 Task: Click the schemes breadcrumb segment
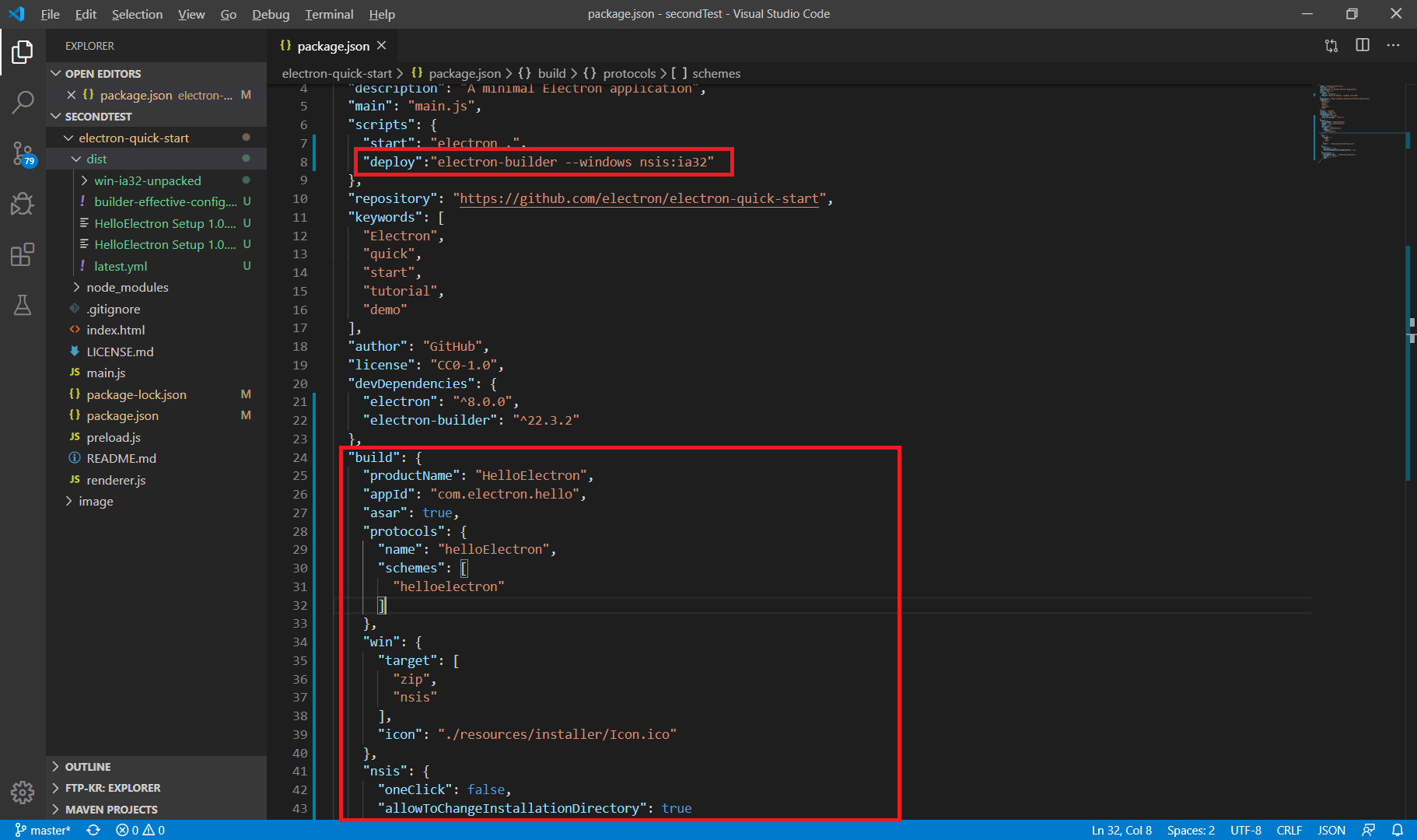(x=716, y=73)
